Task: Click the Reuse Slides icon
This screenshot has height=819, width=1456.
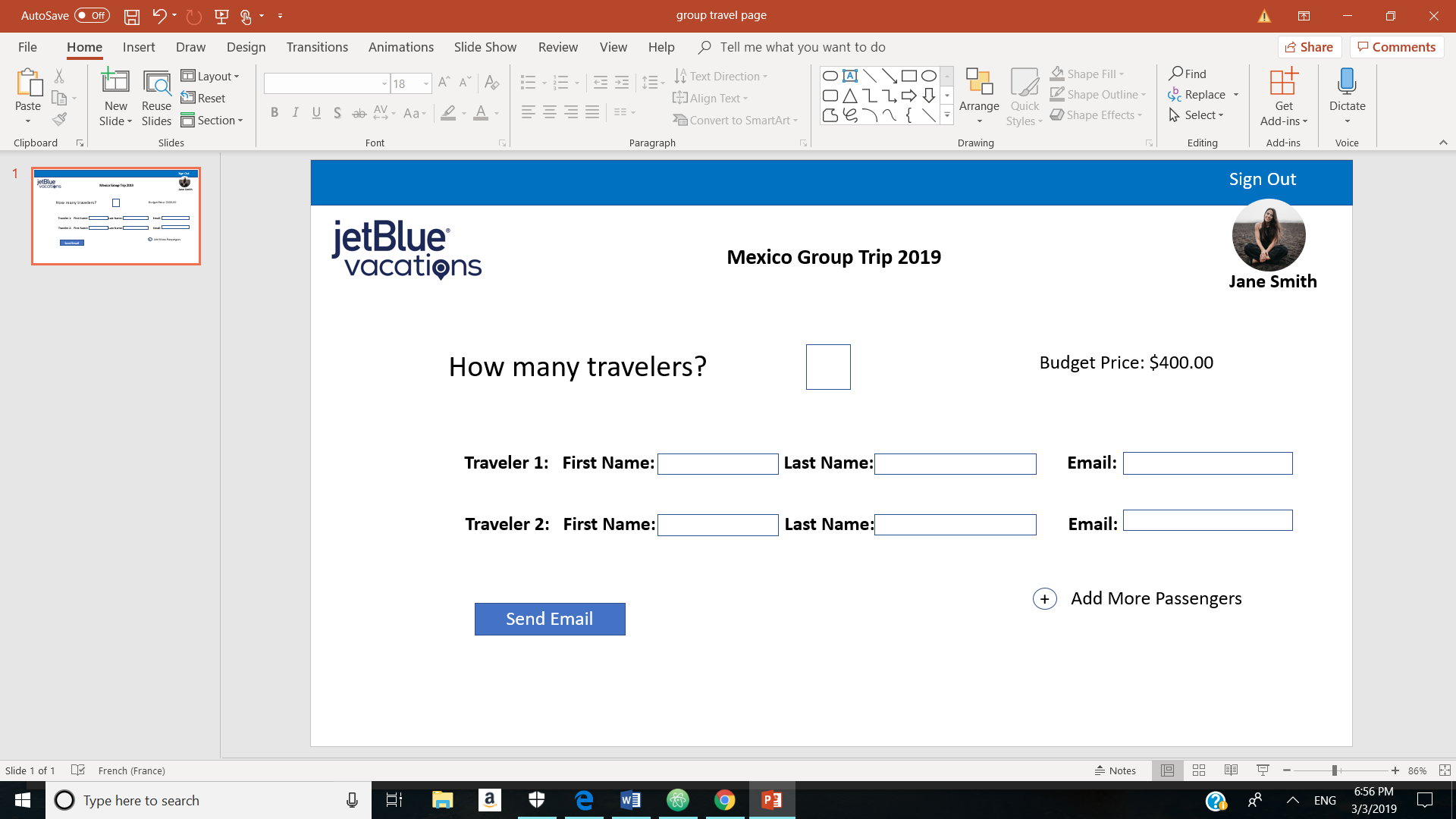Action: pyautogui.click(x=156, y=82)
